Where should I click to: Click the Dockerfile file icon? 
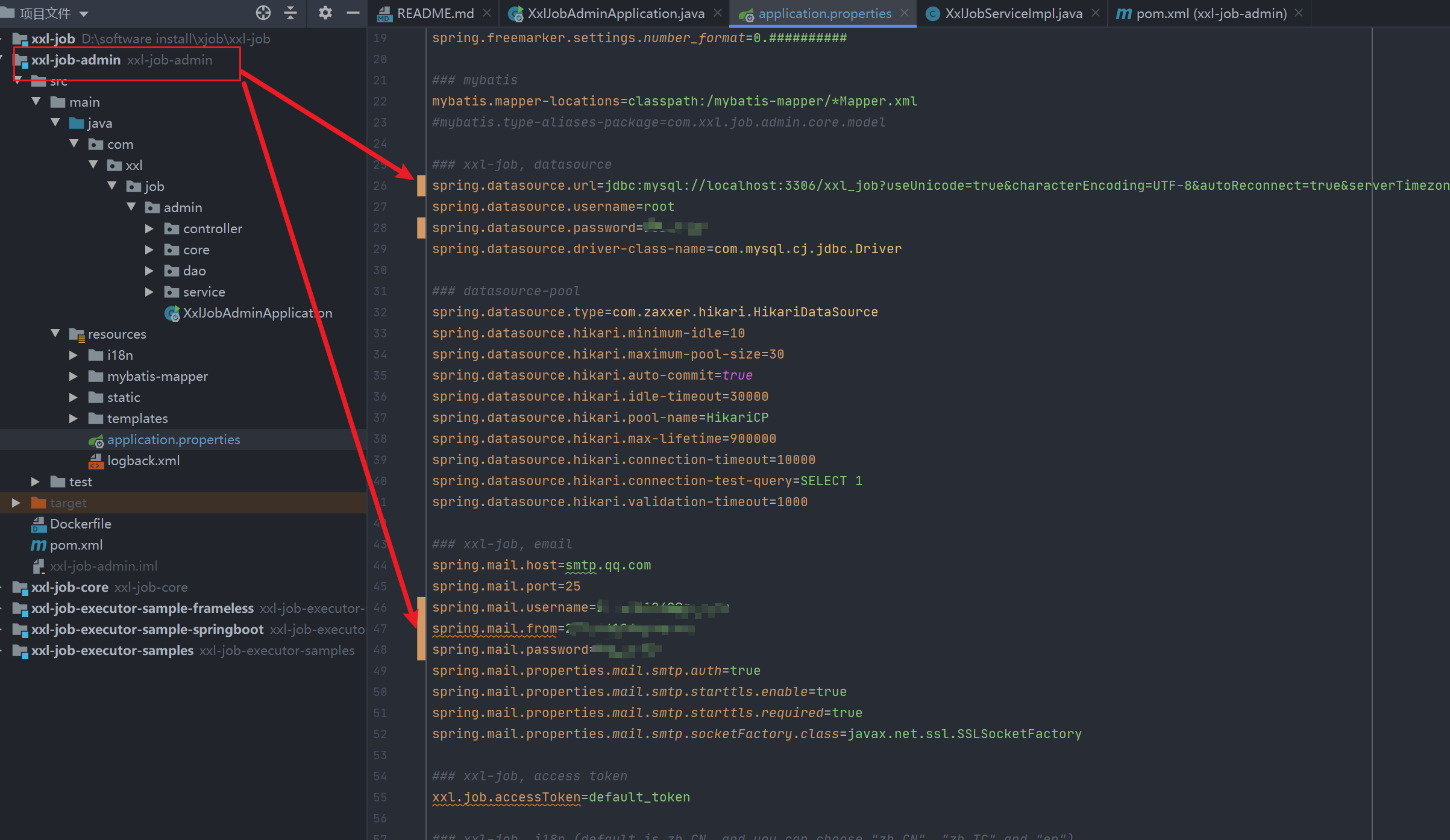39,524
